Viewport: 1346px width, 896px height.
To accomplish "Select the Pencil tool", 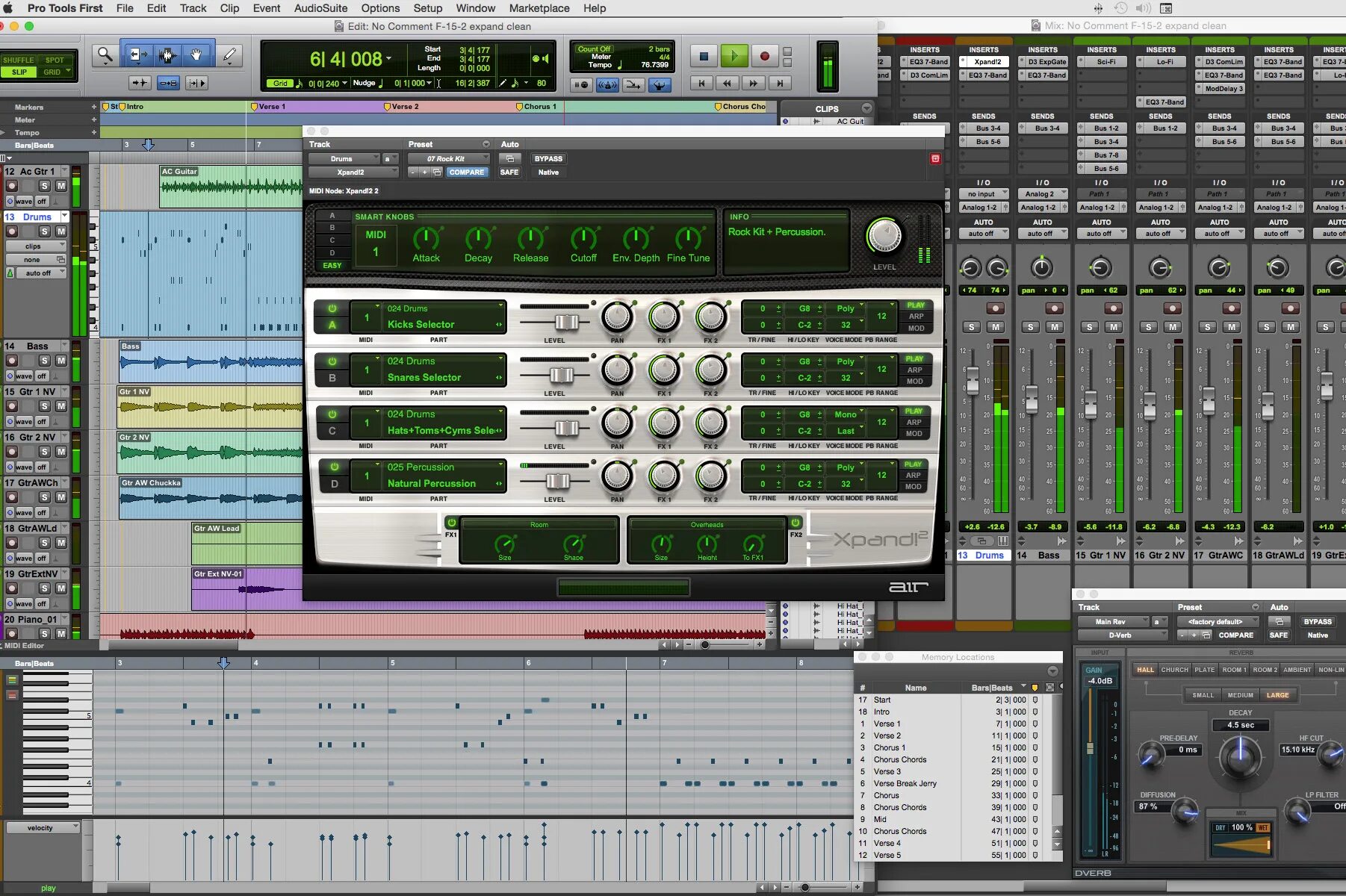I will point(230,55).
